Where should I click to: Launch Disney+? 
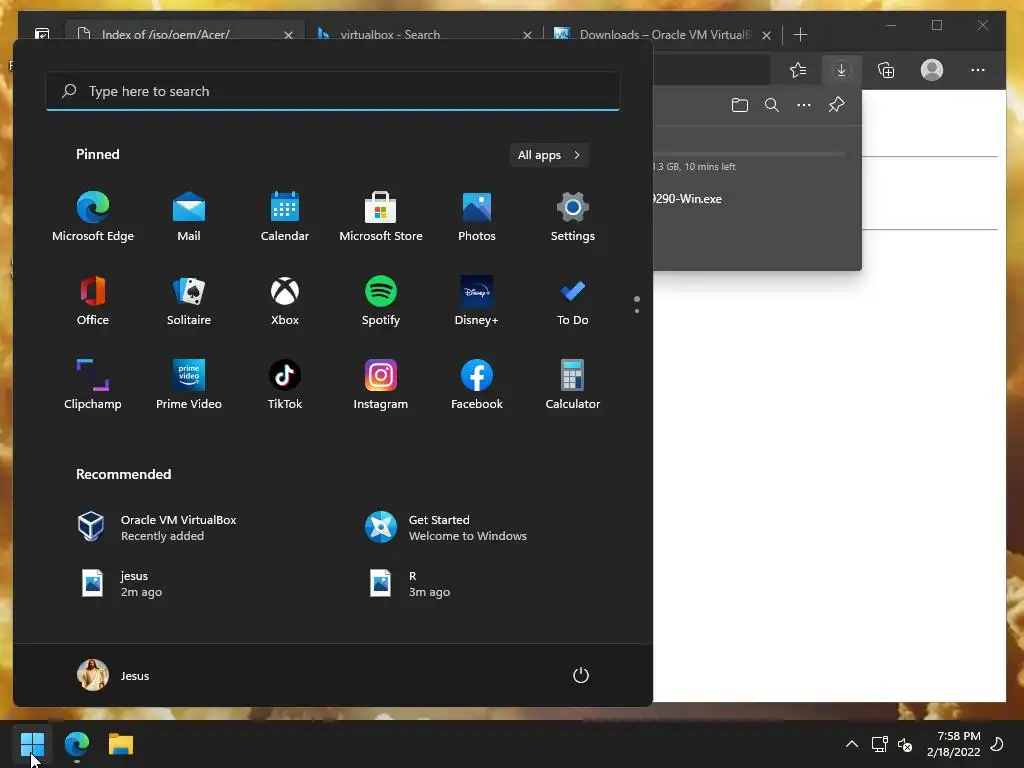tap(477, 302)
